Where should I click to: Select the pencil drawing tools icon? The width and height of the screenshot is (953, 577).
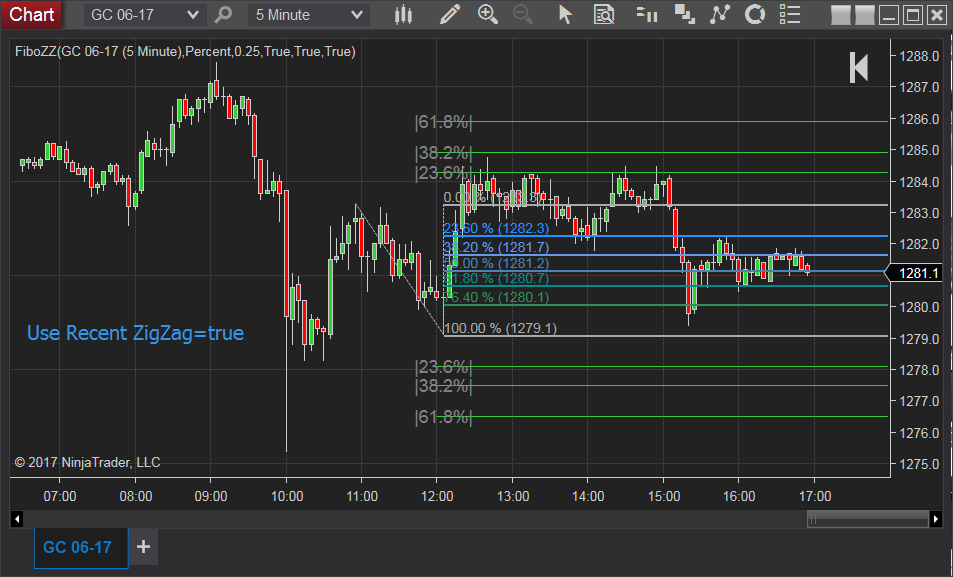click(x=450, y=15)
